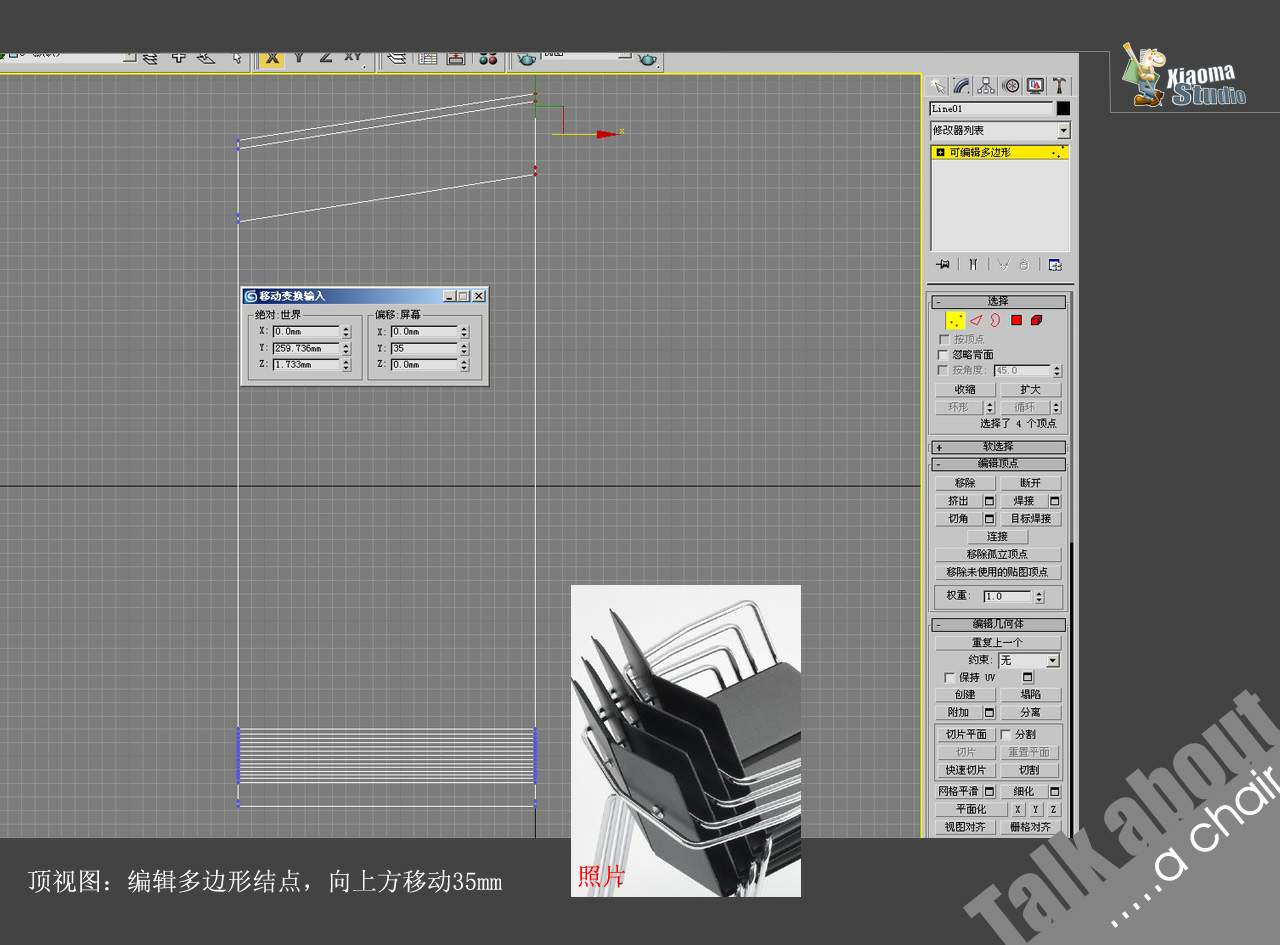
Task: Open the 约束 constraint dropdown
Action: pyautogui.click(x=1052, y=661)
